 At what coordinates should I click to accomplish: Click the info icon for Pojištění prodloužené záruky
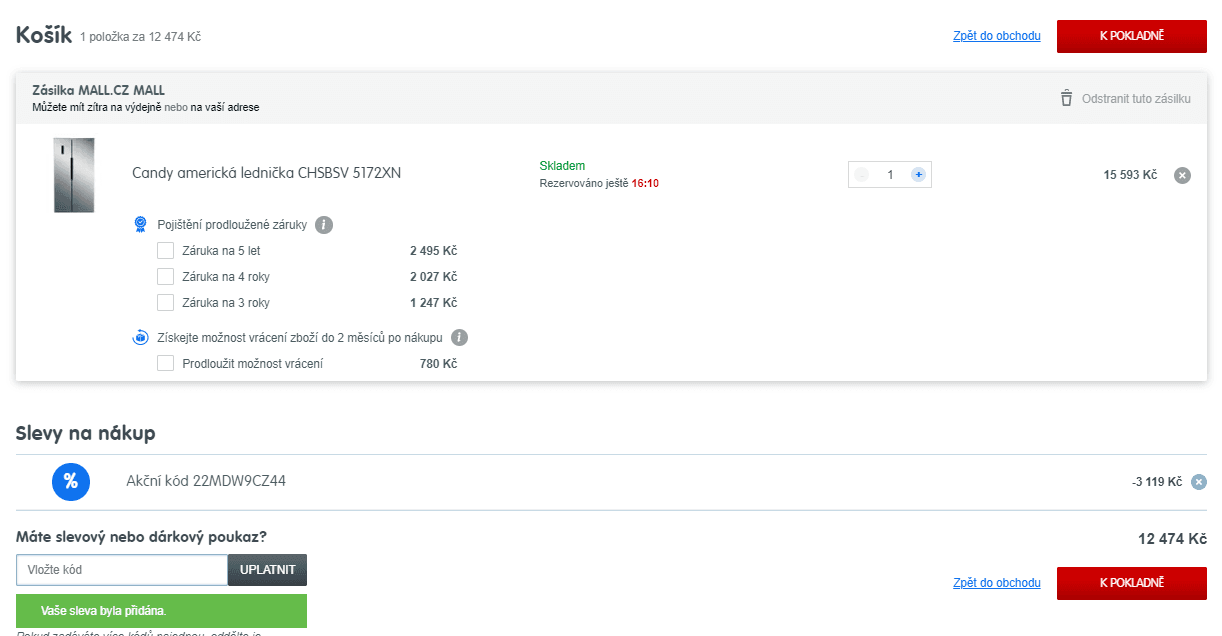click(324, 225)
